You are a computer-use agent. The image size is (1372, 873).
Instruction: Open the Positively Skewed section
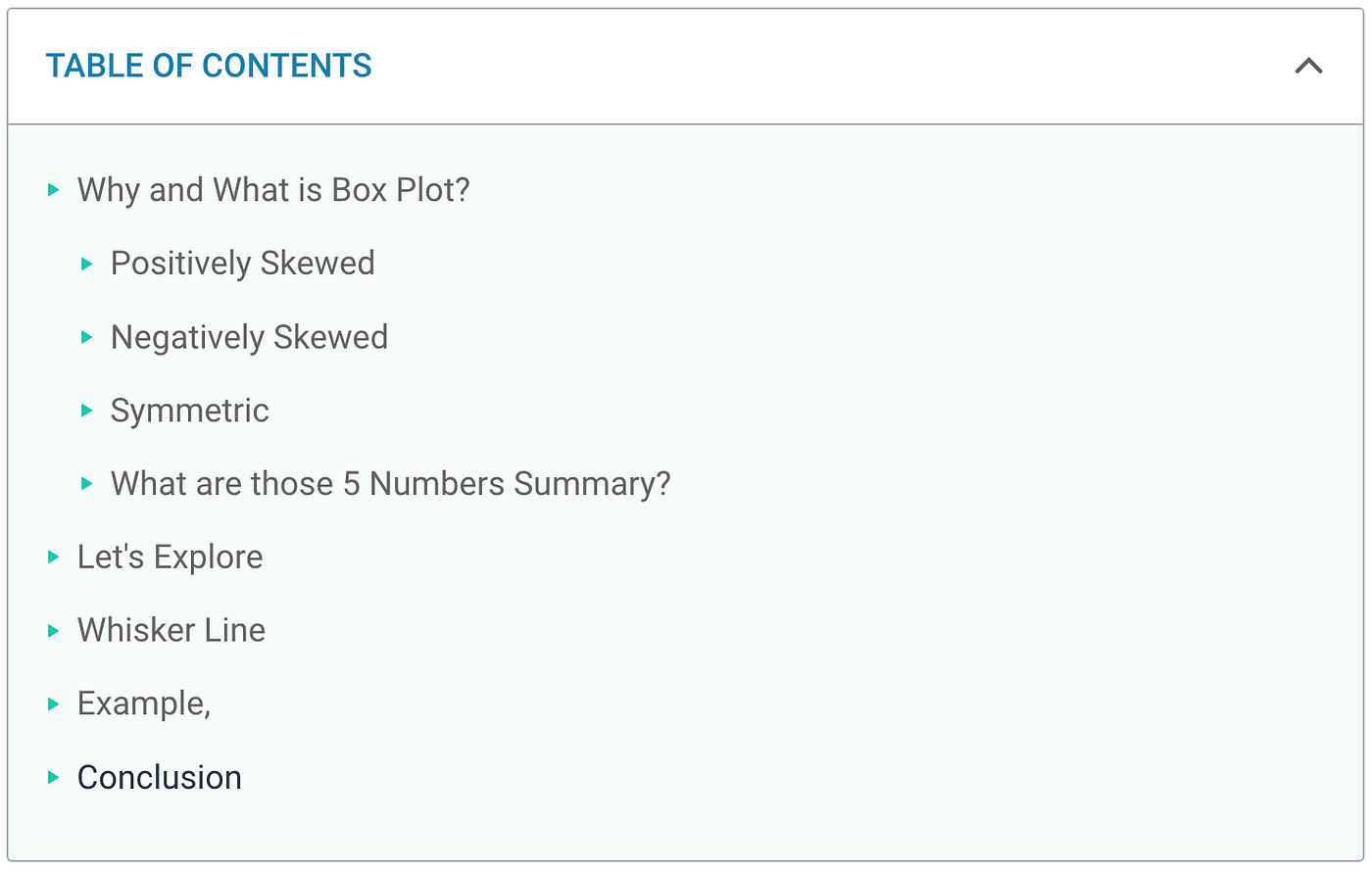(242, 264)
